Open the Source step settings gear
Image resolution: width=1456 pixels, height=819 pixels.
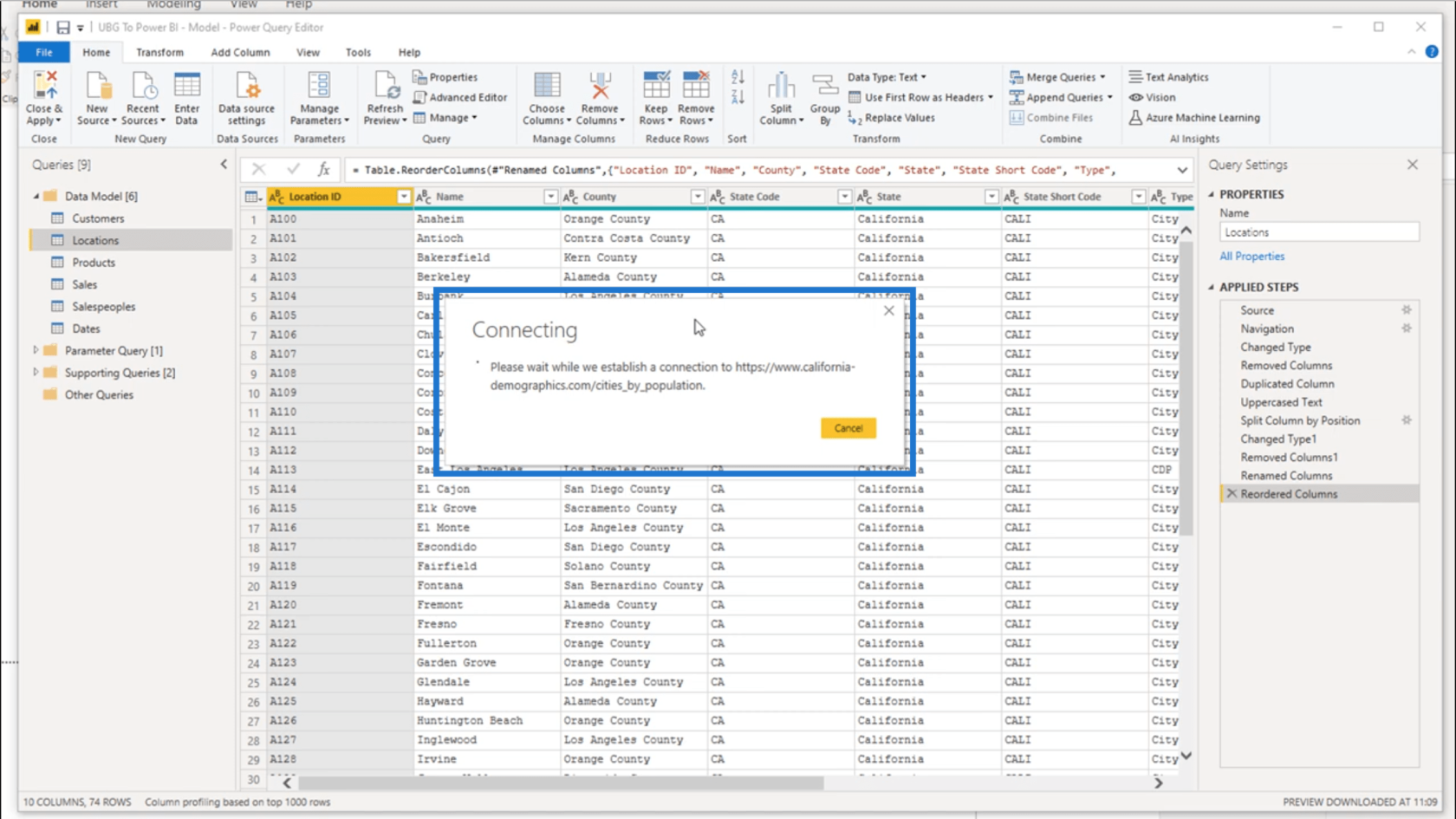pyautogui.click(x=1407, y=310)
